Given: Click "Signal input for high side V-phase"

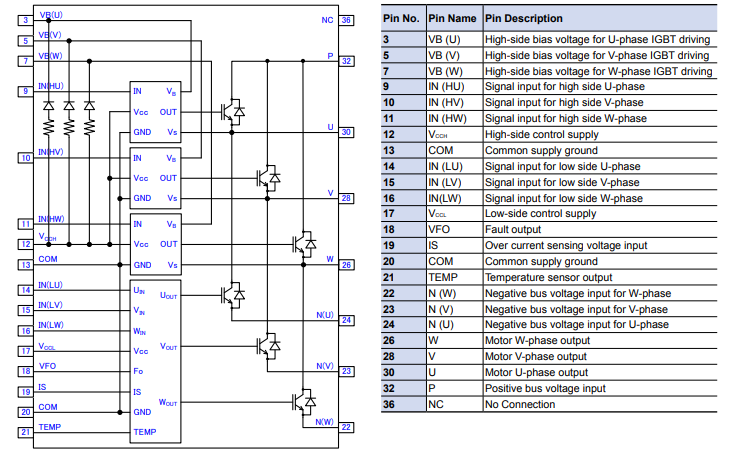Looking at the screenshot, I should pos(564,103).
